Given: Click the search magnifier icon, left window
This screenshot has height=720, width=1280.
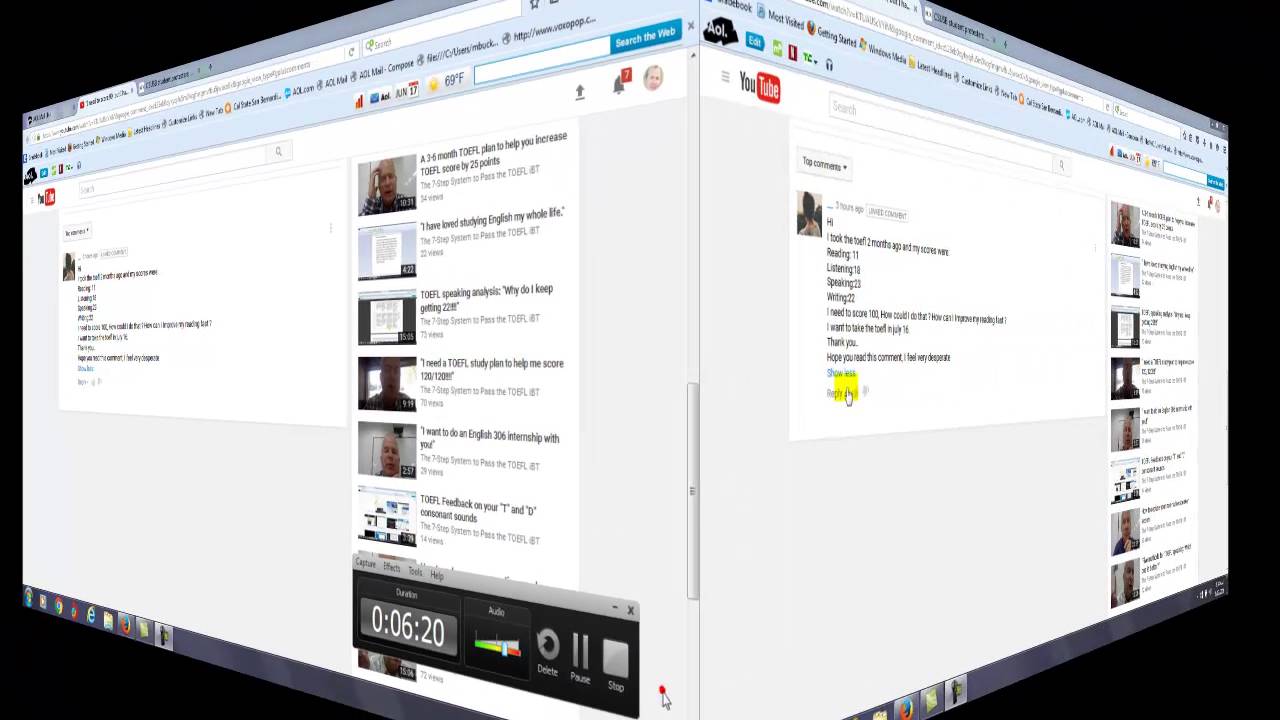Looking at the screenshot, I should [x=279, y=152].
